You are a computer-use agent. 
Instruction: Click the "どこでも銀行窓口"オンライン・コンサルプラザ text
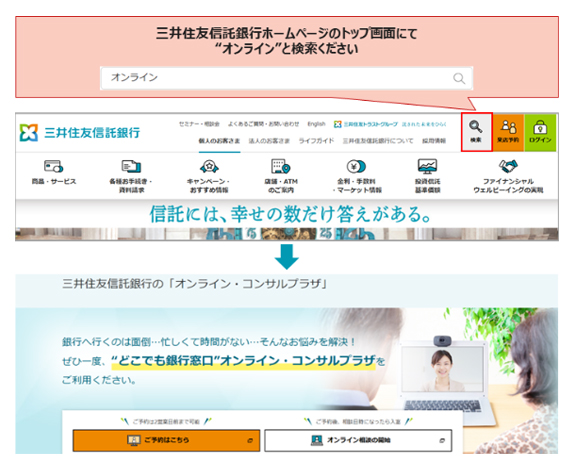click(243, 361)
